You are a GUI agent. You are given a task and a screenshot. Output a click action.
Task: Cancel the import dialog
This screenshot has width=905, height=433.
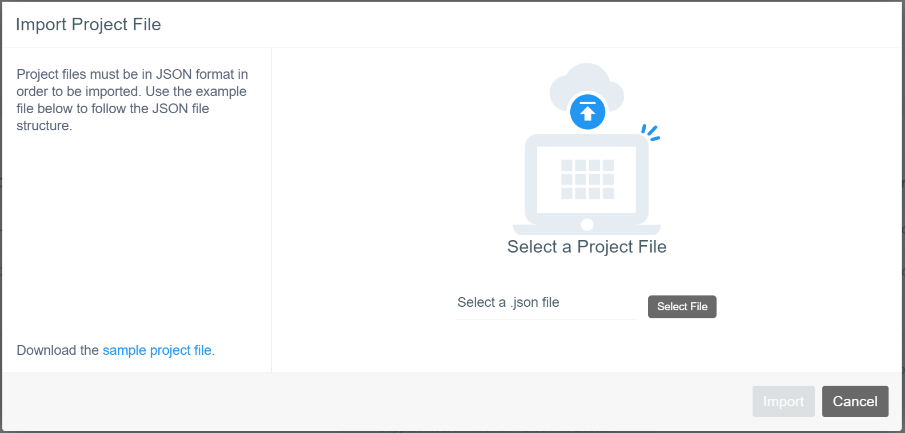[855, 401]
